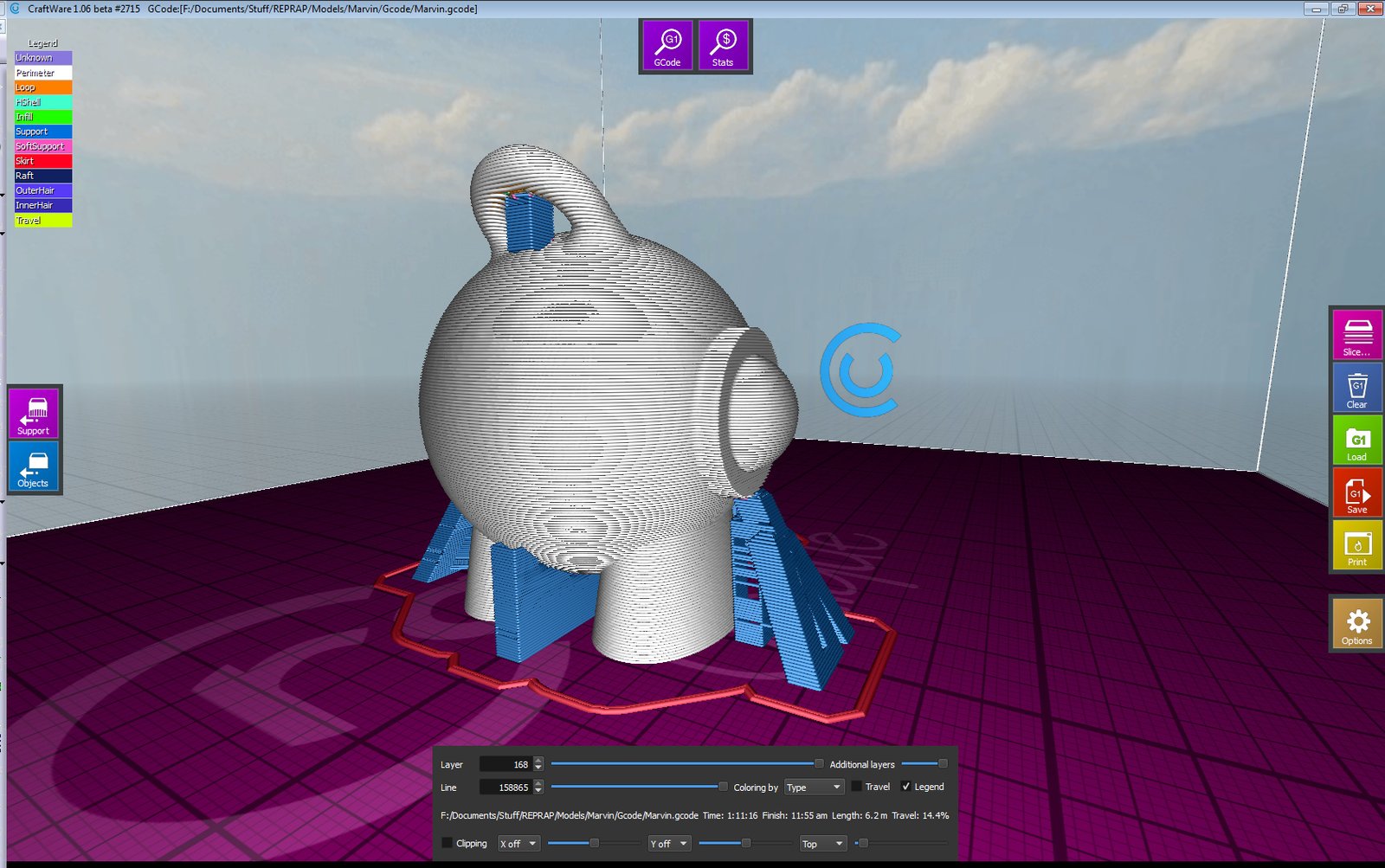Click the Layer slider track
This screenshot has width=1385, height=868.
pyautogui.click(x=684, y=764)
